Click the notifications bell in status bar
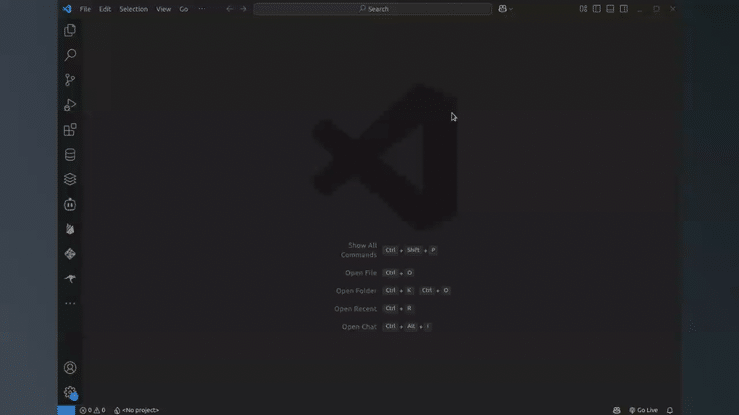Image resolution: width=739 pixels, height=415 pixels. 670,410
